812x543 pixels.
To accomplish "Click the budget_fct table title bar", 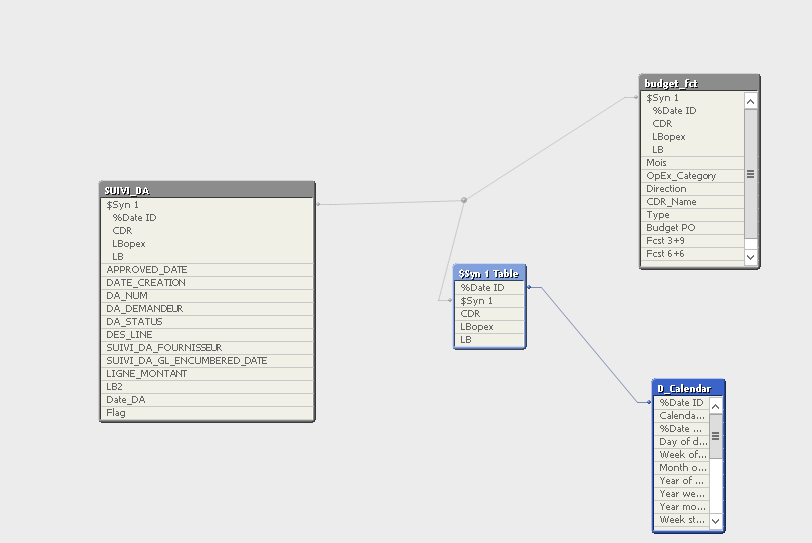I will tap(699, 83).
